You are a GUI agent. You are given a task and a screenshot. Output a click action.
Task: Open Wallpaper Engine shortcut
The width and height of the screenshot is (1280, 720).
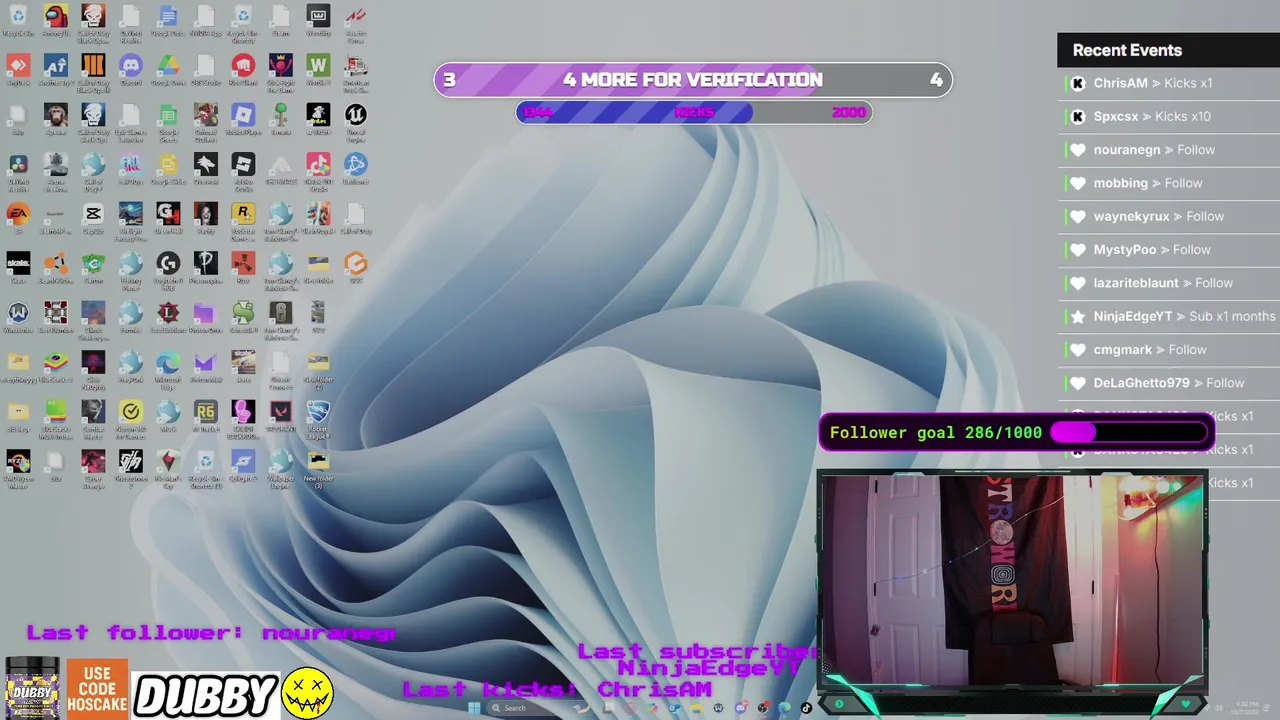coord(281,468)
